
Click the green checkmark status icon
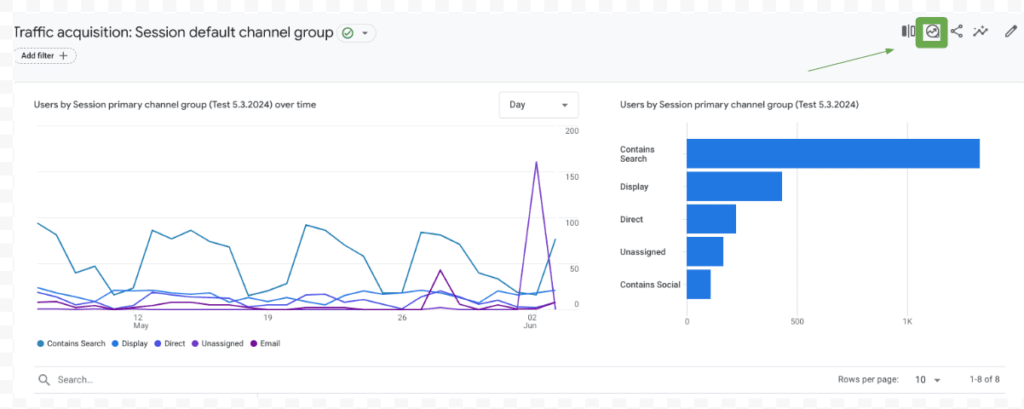pyautogui.click(x=347, y=33)
